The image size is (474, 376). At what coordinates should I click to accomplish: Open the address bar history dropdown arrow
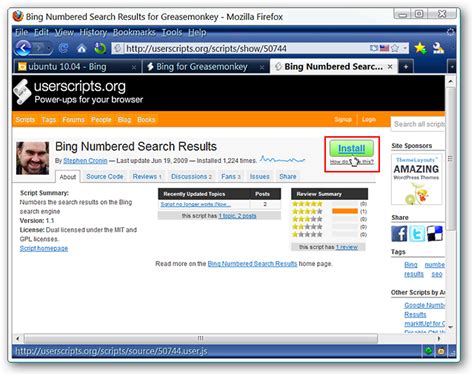(405, 48)
